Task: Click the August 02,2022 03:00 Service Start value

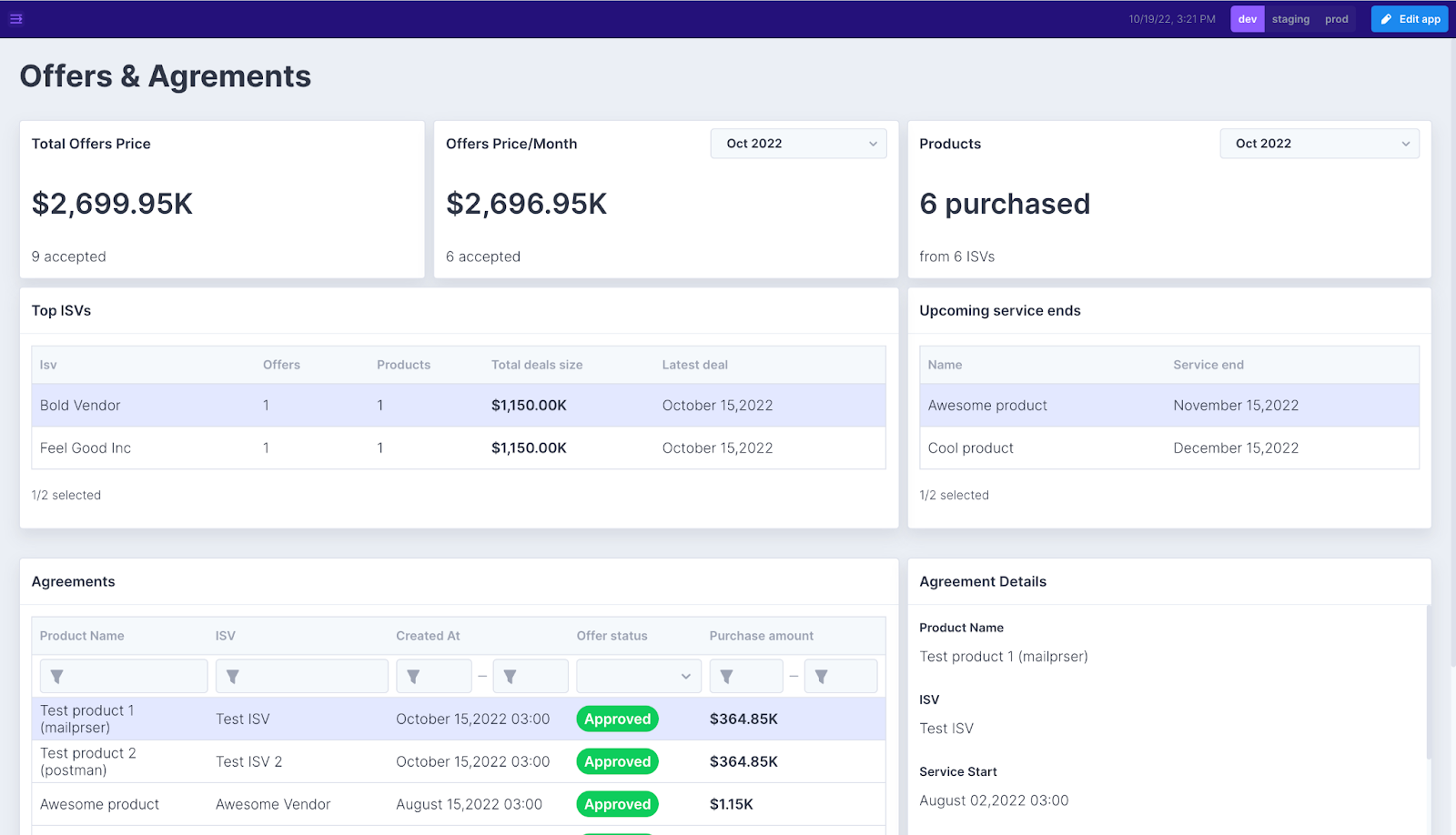Action: (994, 800)
